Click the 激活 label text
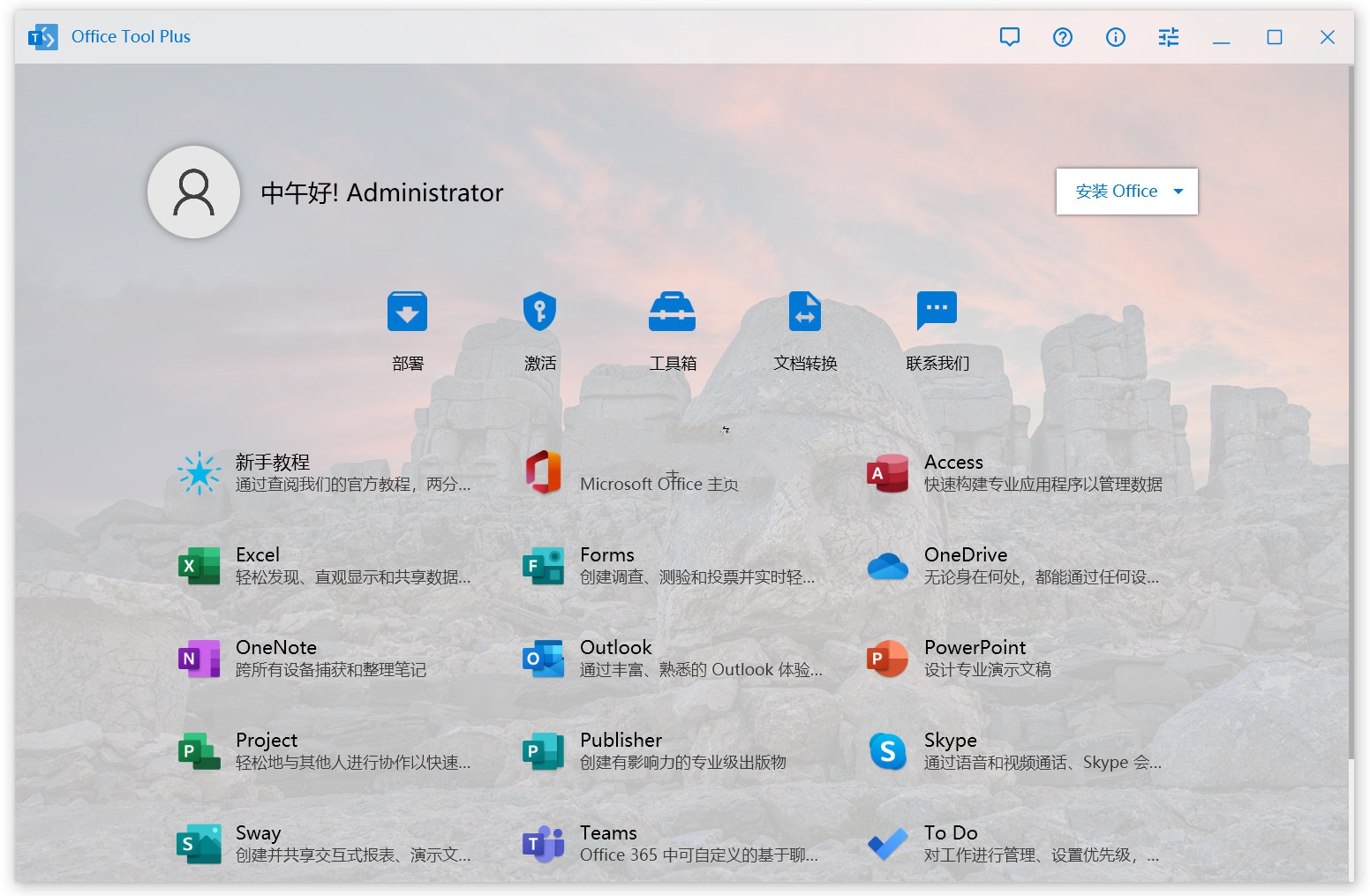 click(540, 363)
